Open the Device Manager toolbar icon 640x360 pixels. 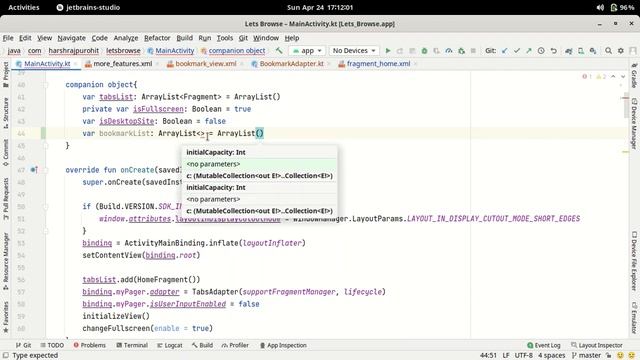pos(581,51)
